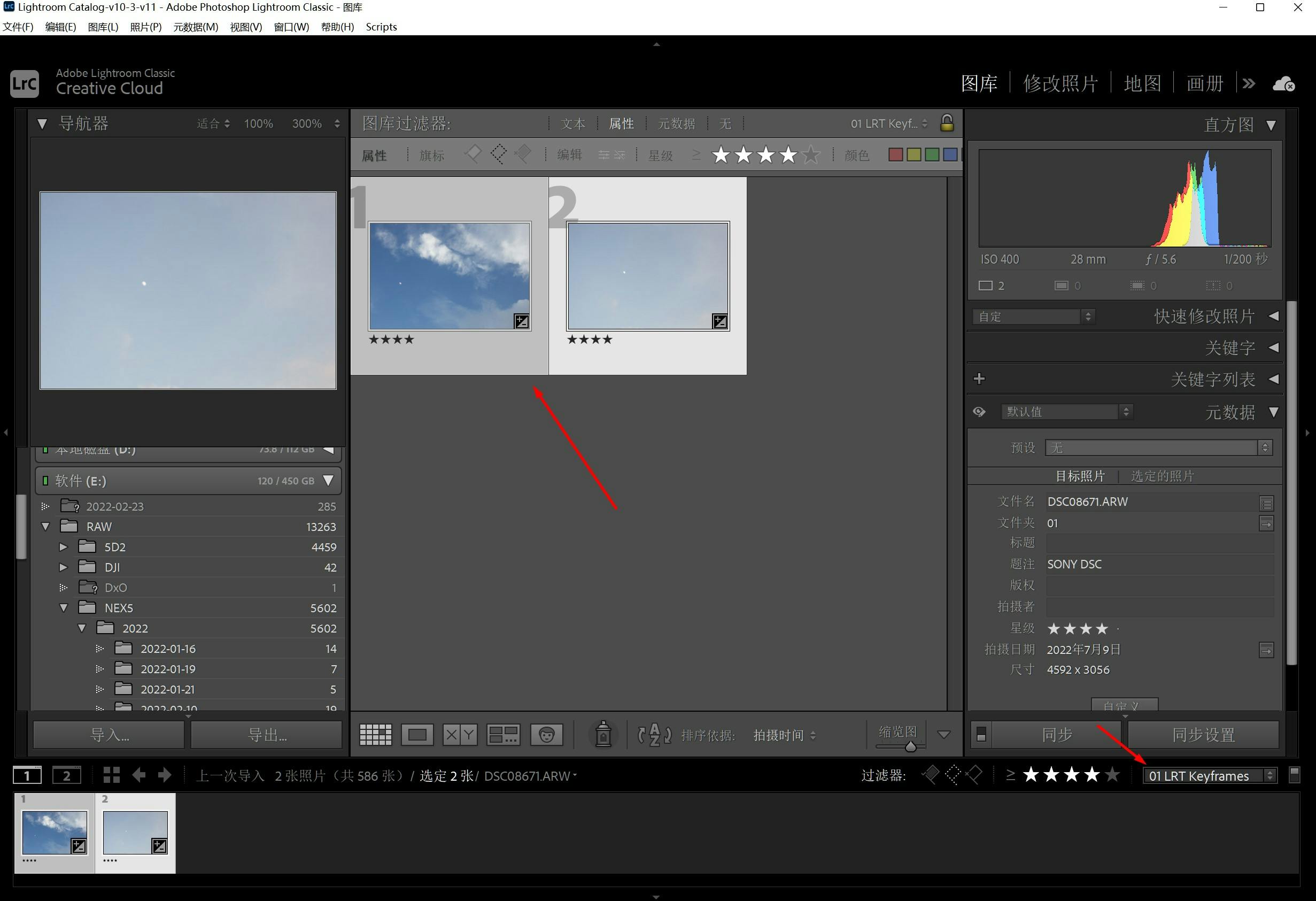This screenshot has width=1316, height=901.
Task: Filter by green color label
Action: (x=932, y=155)
